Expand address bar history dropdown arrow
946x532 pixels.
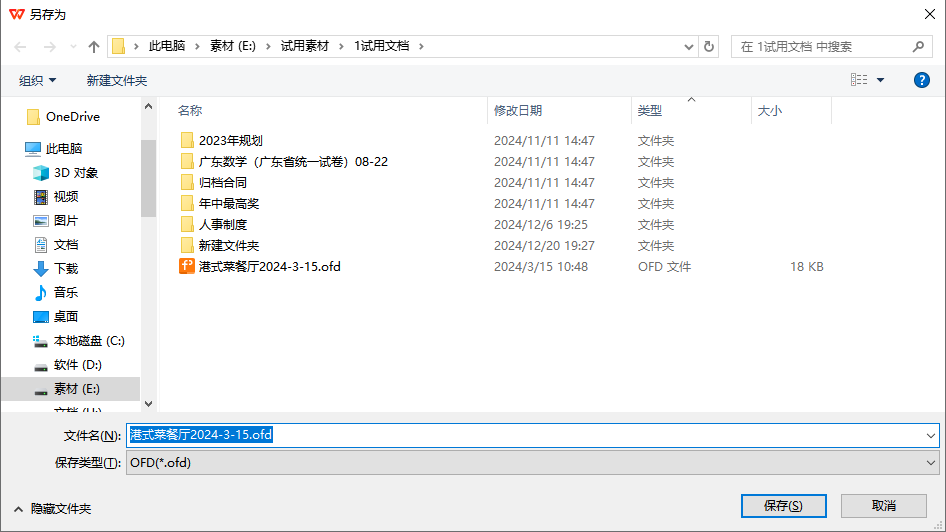tap(688, 46)
